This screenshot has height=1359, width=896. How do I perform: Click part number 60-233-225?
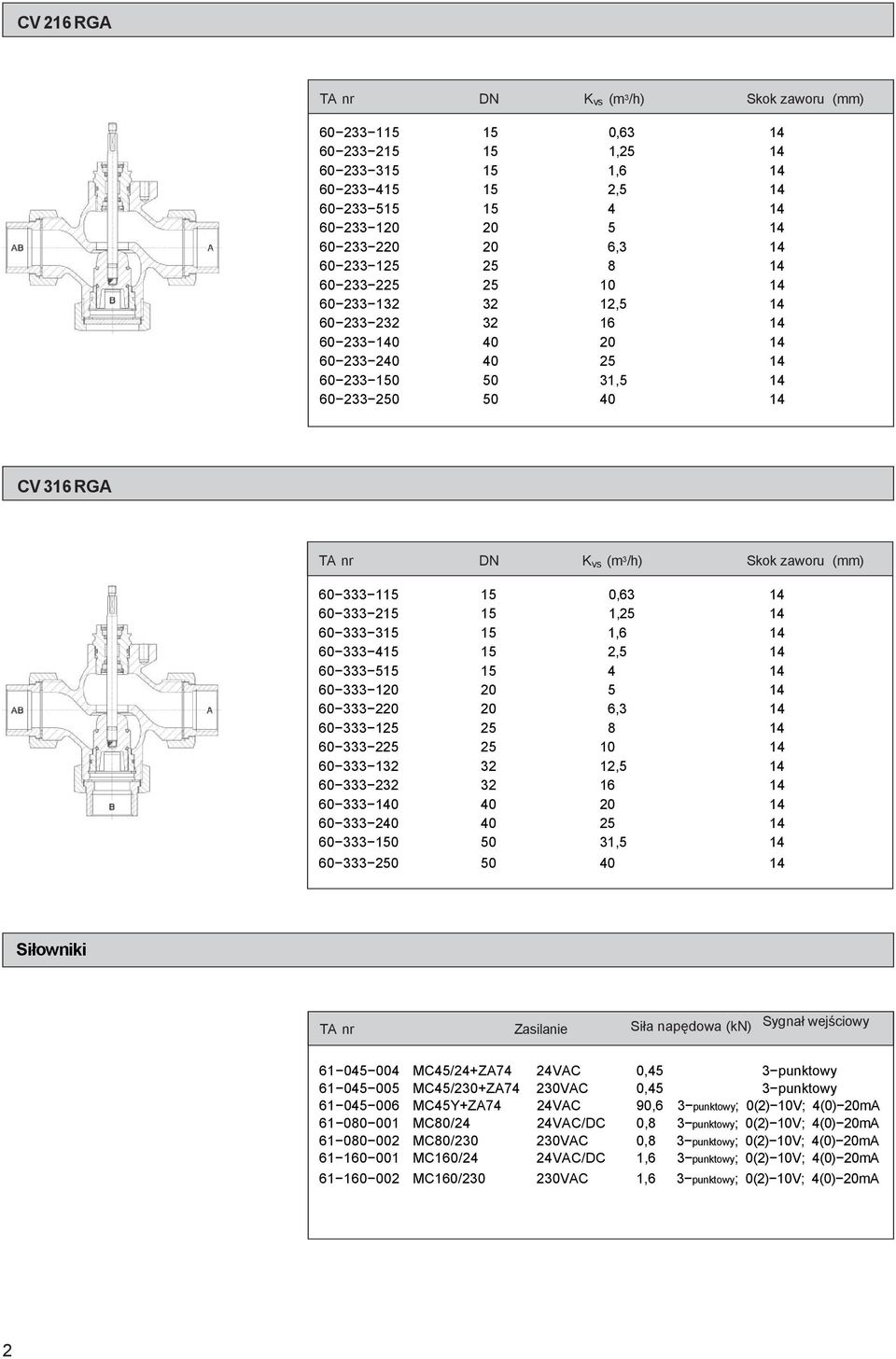coord(358,285)
